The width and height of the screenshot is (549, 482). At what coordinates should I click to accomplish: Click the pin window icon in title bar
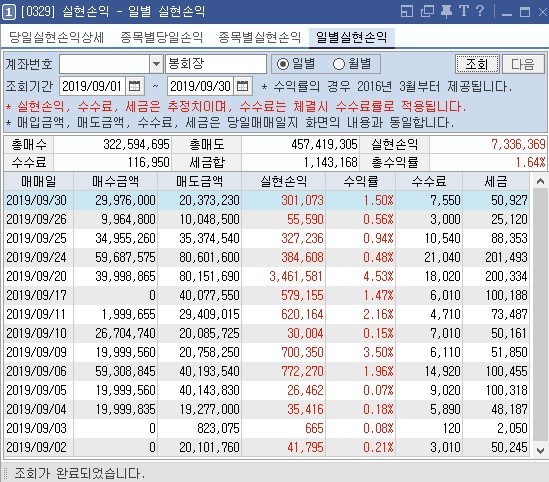tap(446, 11)
